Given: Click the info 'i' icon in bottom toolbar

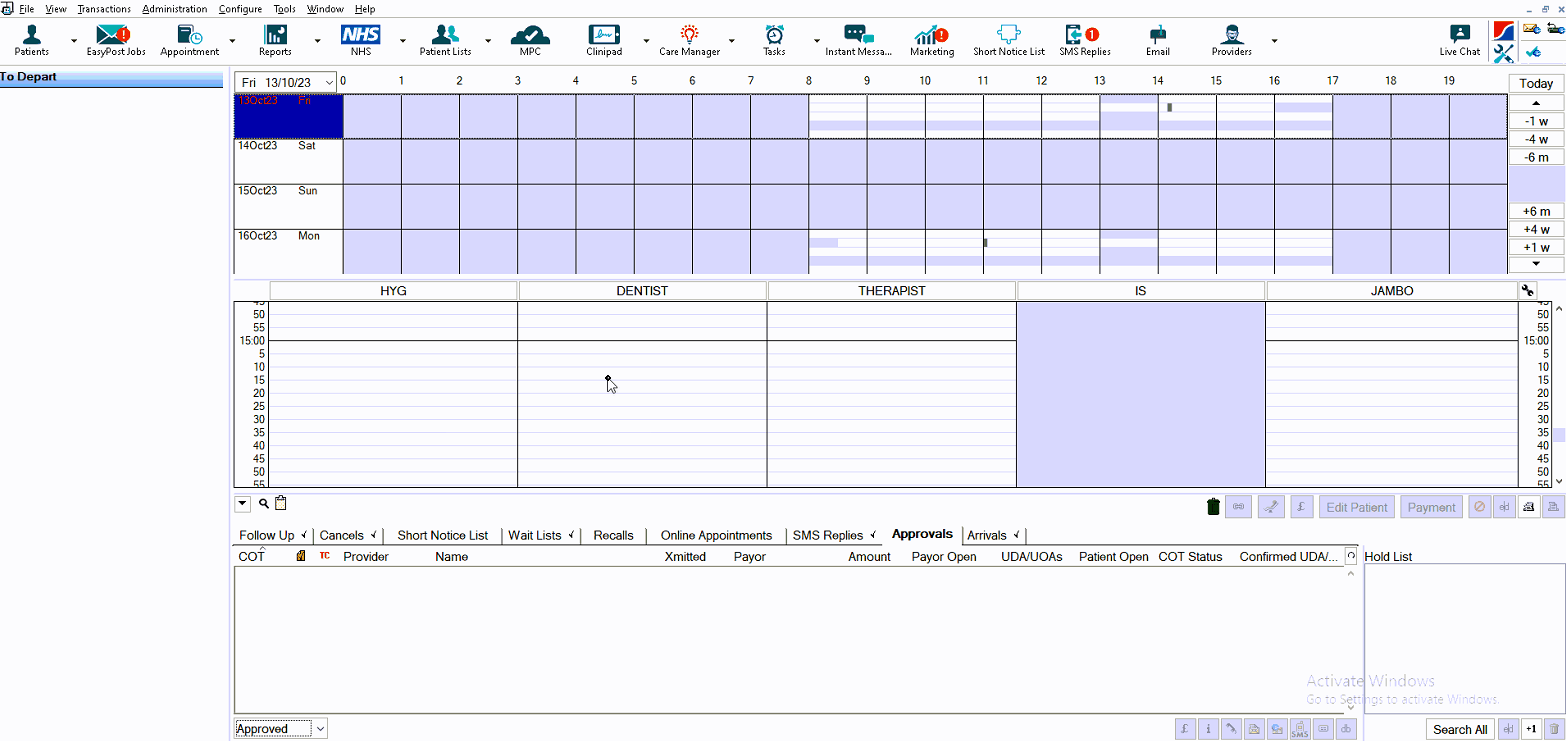Looking at the screenshot, I should coord(1208,729).
